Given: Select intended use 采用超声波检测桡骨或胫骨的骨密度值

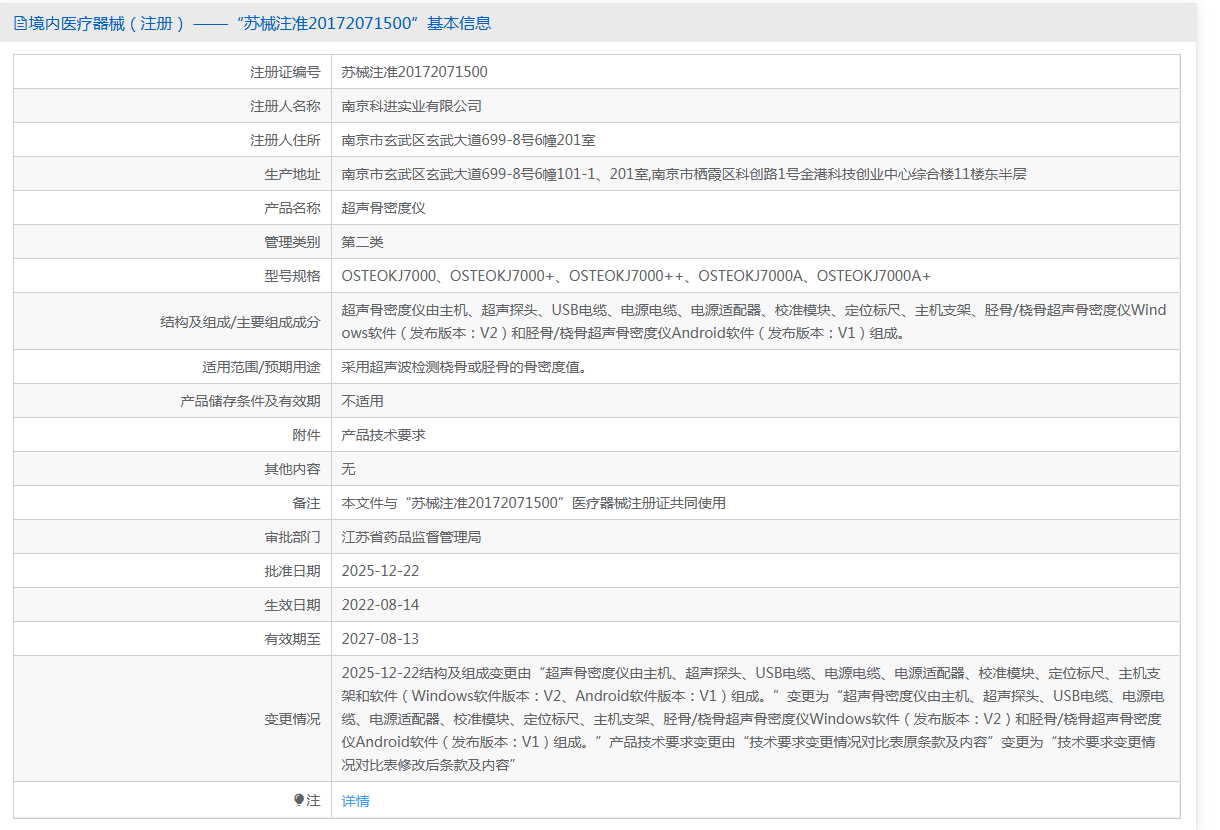Looking at the screenshot, I should (x=464, y=367).
